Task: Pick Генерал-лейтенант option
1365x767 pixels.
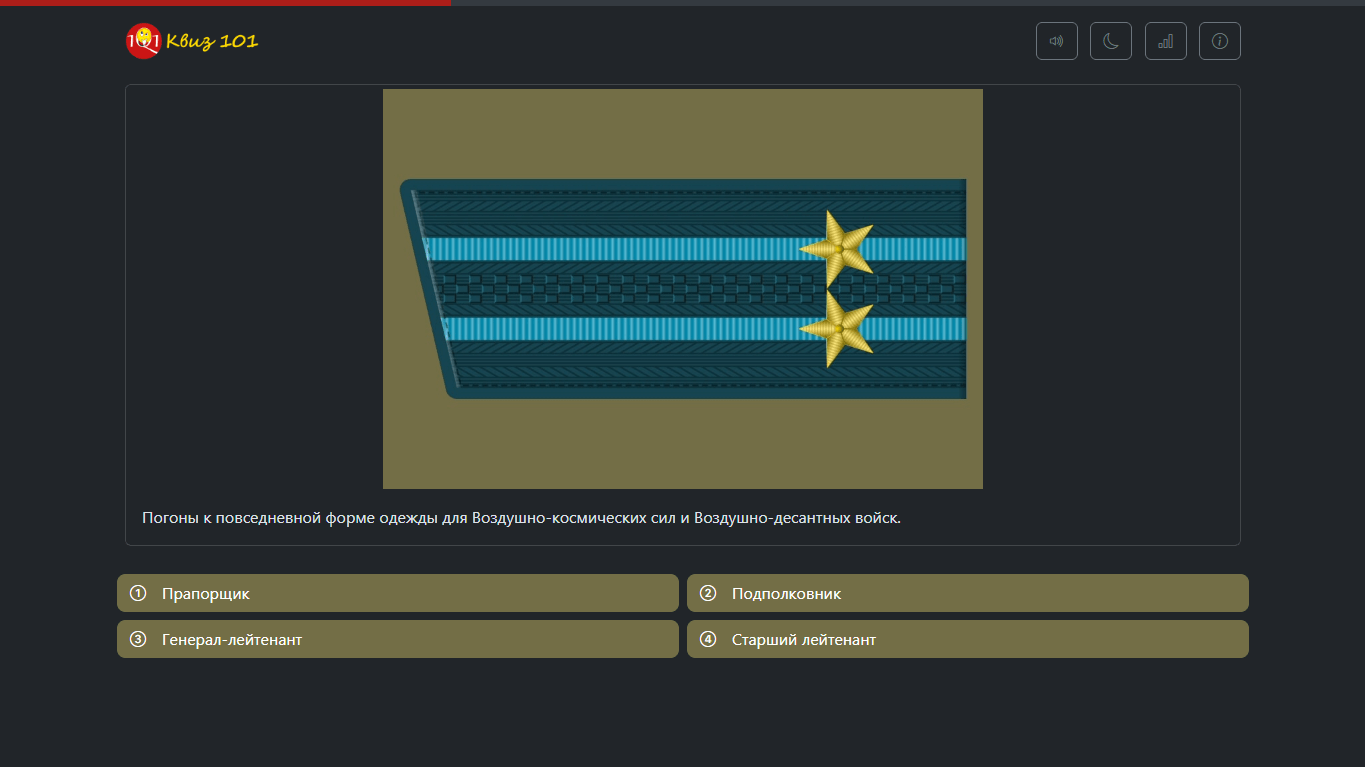Action: pos(397,638)
